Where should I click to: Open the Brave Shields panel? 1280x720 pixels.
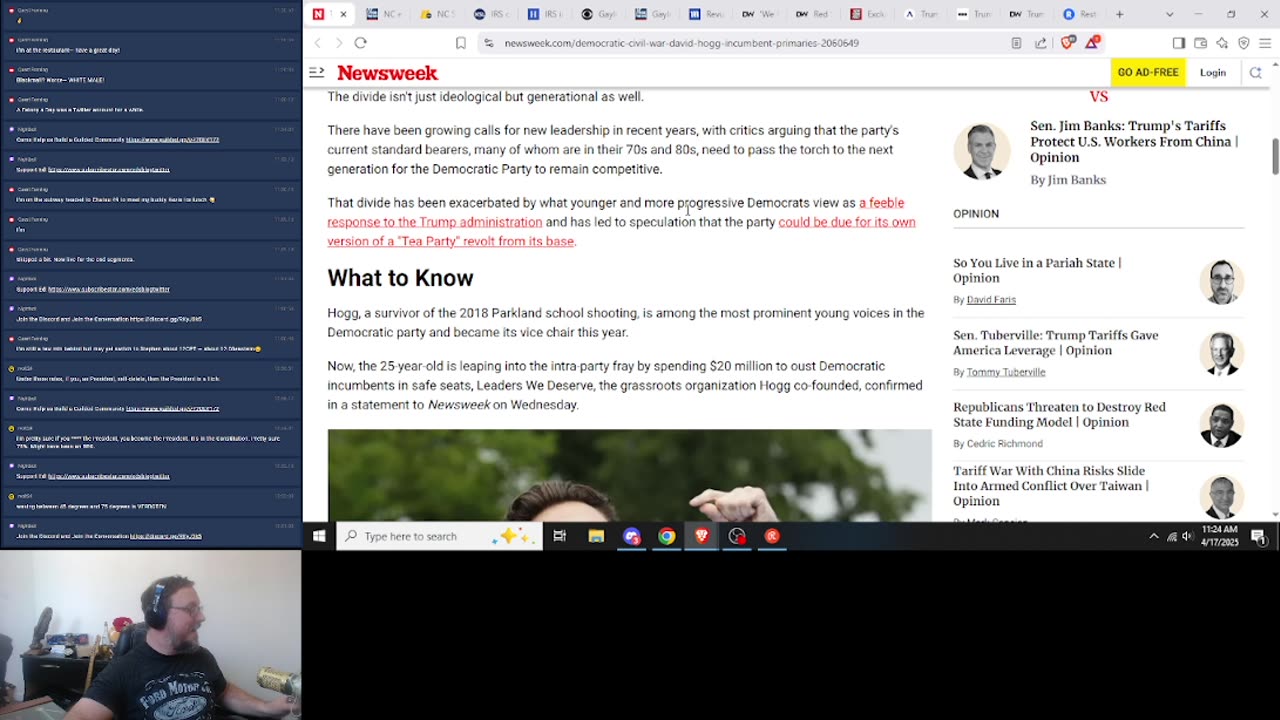(1068, 43)
